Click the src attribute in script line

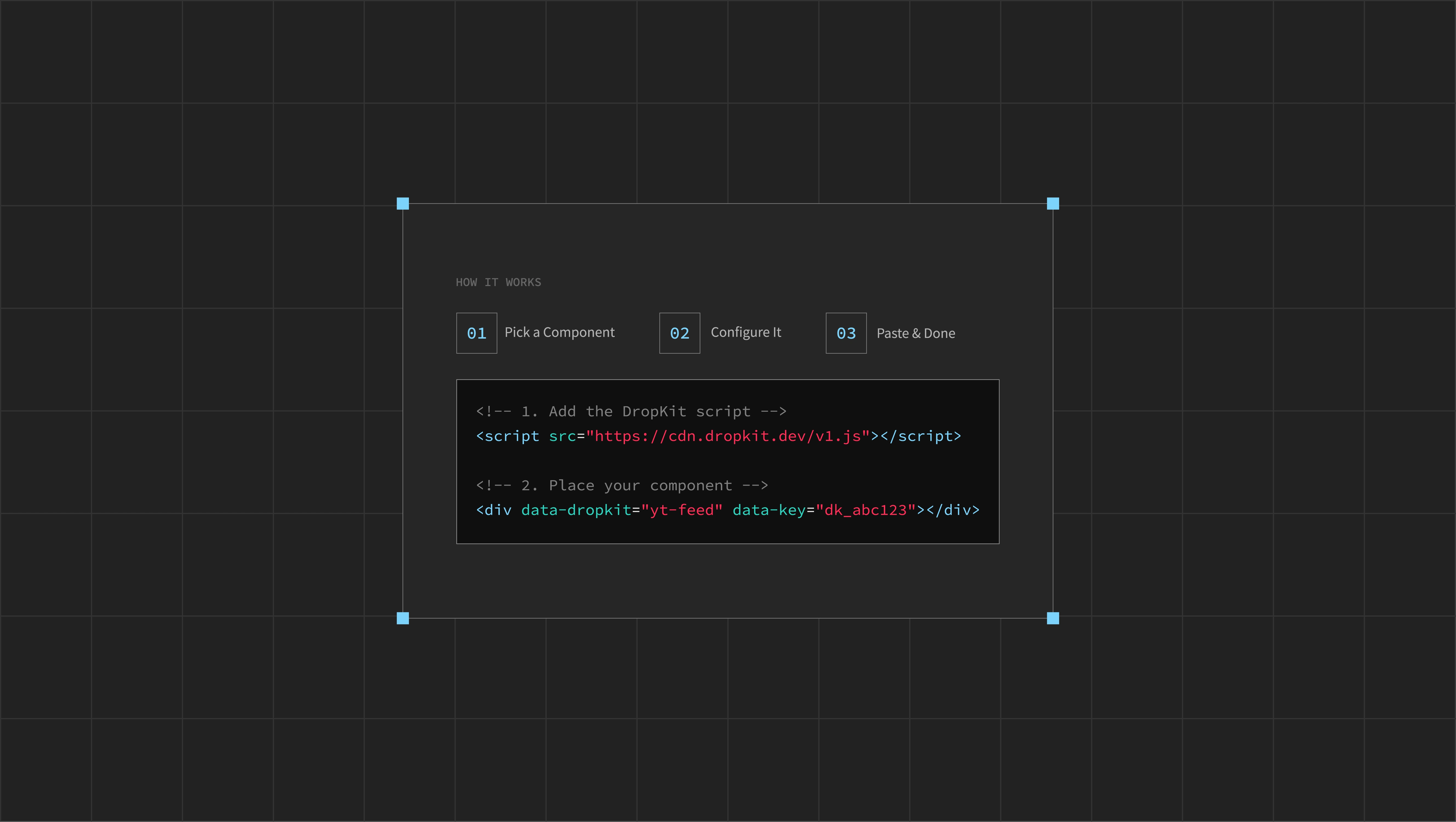[562, 436]
